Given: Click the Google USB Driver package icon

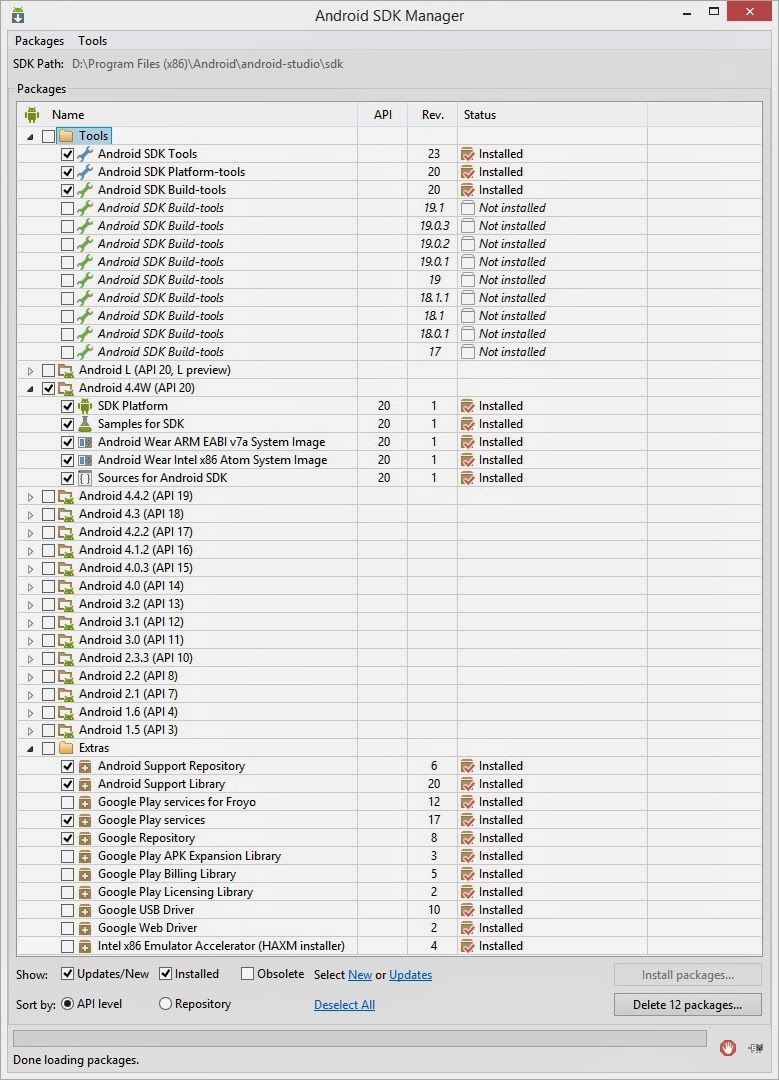Looking at the screenshot, I should point(85,910).
